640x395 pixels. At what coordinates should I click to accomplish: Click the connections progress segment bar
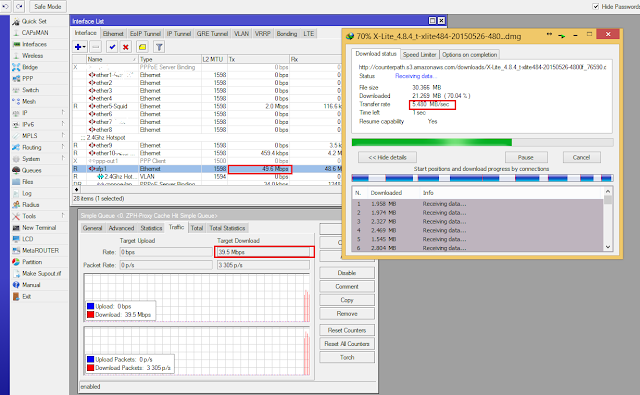point(482,178)
